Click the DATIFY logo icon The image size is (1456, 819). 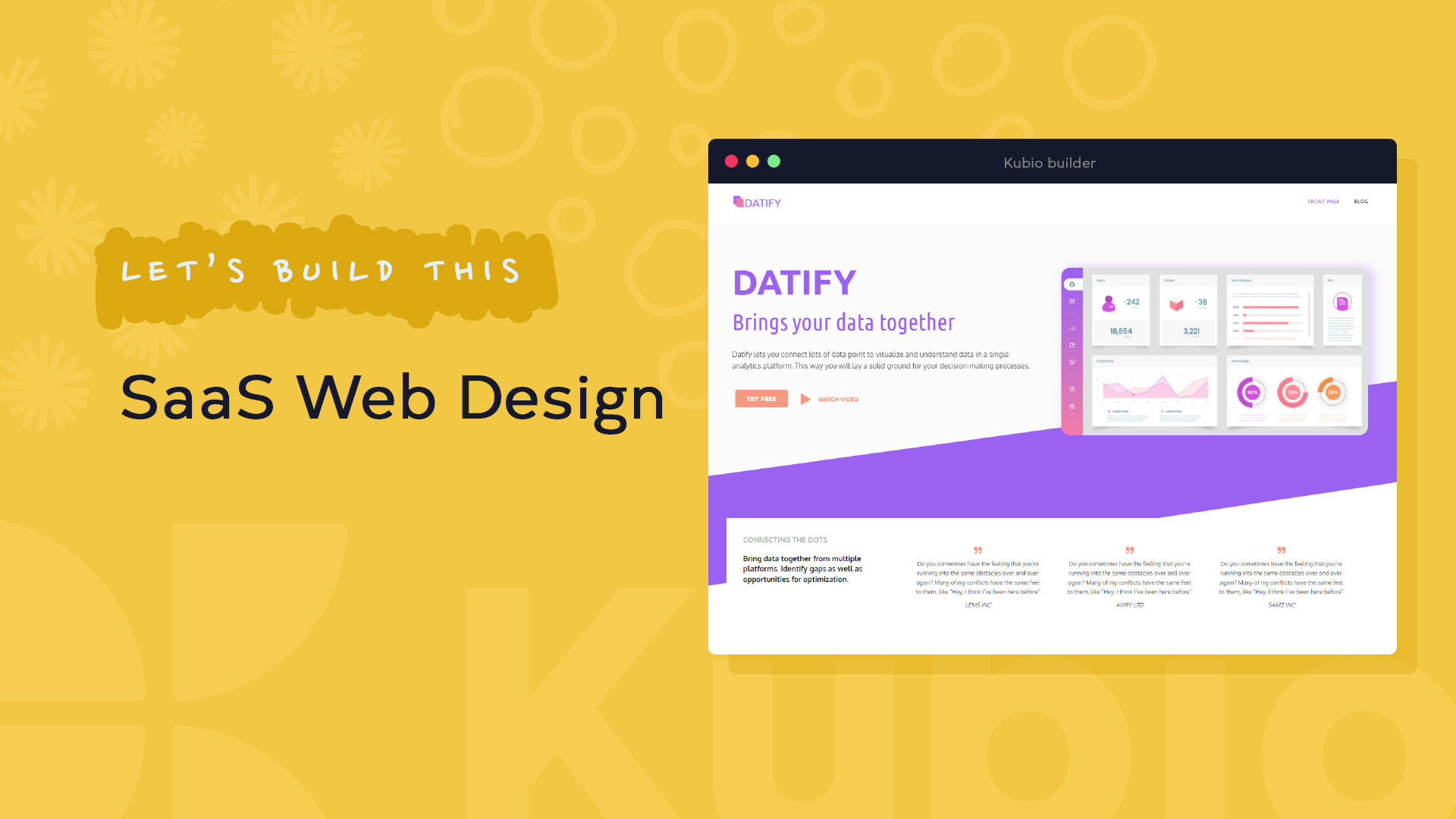[737, 201]
